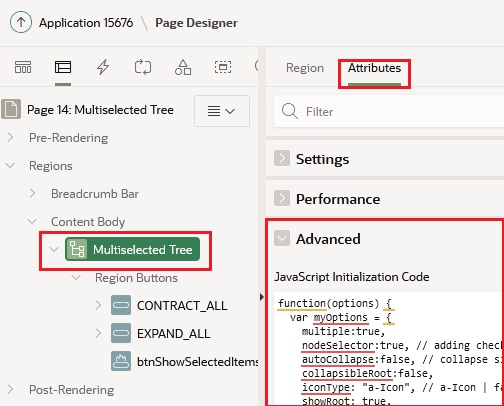The image size is (504, 406).
Task: Select the Rendering tree tab icon
Action: 63,67
